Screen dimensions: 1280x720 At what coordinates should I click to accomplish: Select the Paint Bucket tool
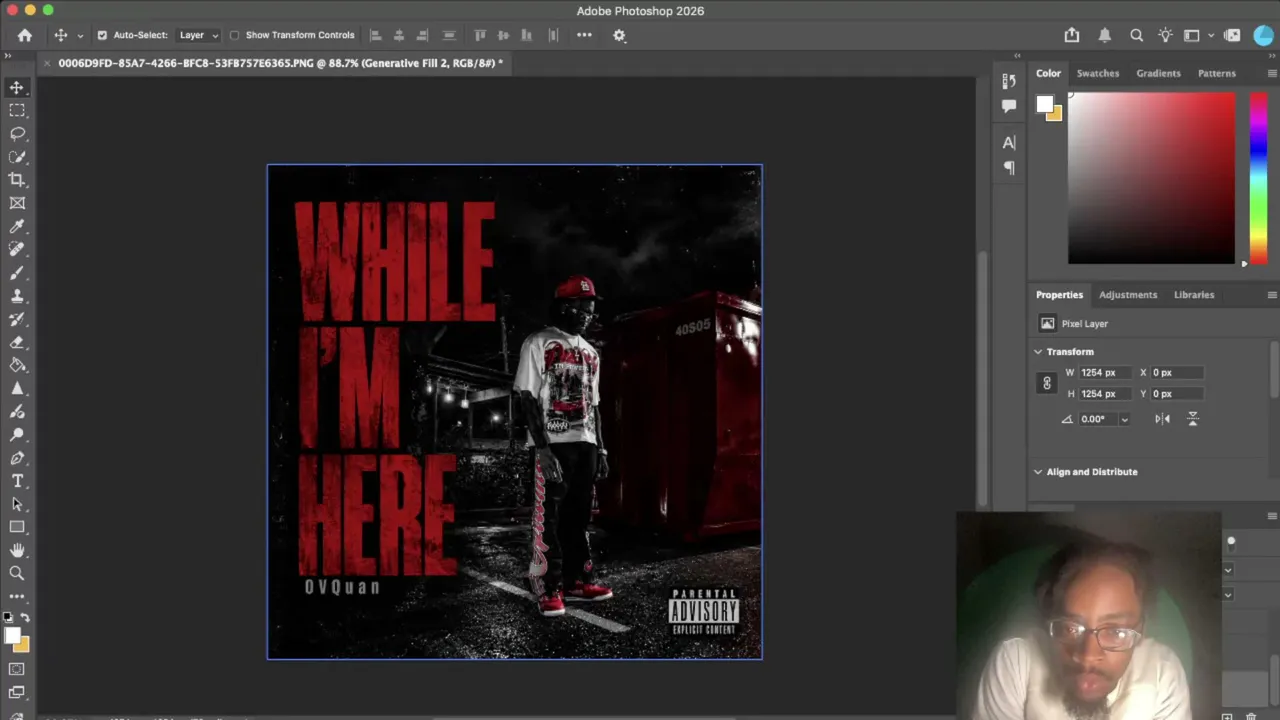[17, 365]
